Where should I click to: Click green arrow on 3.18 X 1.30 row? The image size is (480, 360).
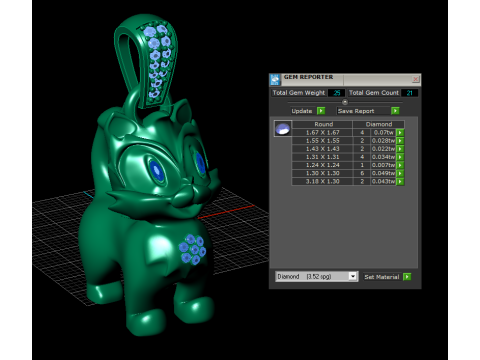400,181
